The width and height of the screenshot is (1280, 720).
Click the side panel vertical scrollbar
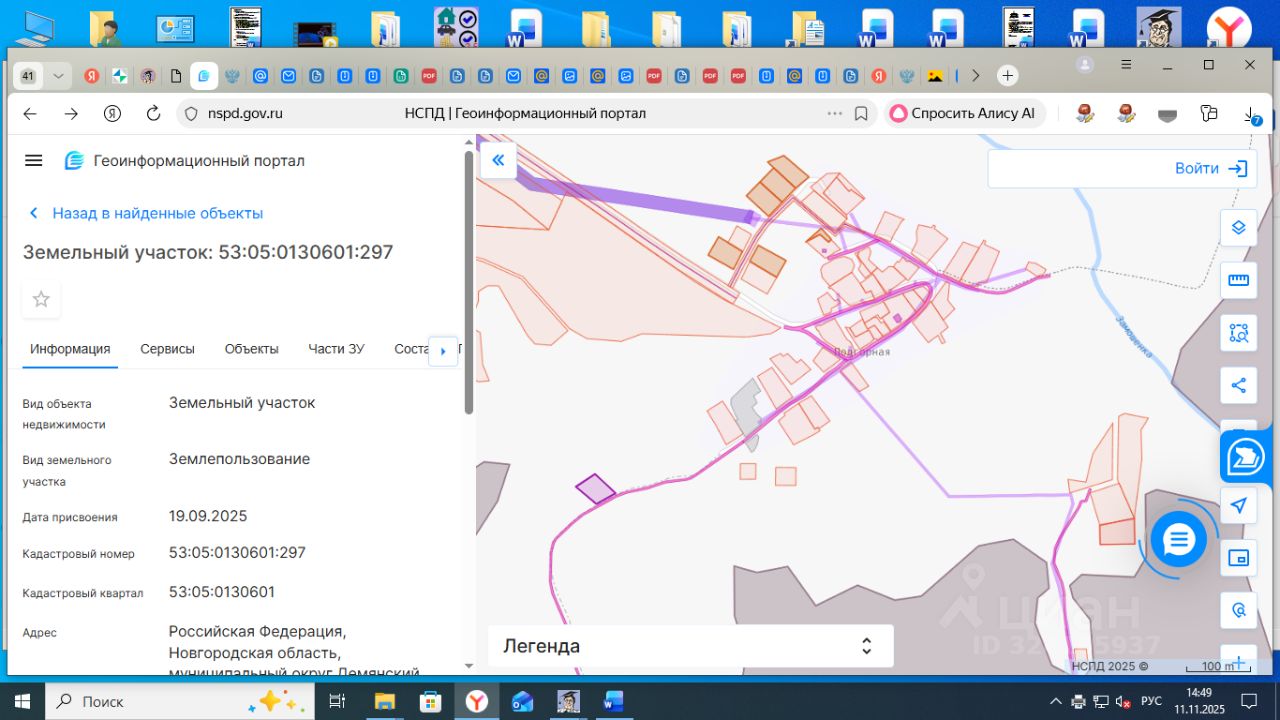(x=468, y=282)
